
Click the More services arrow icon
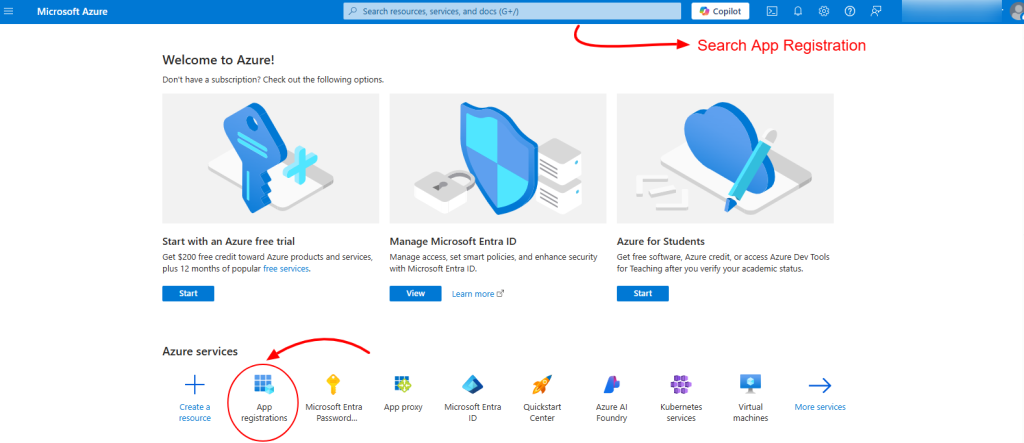pyautogui.click(x=820, y=386)
